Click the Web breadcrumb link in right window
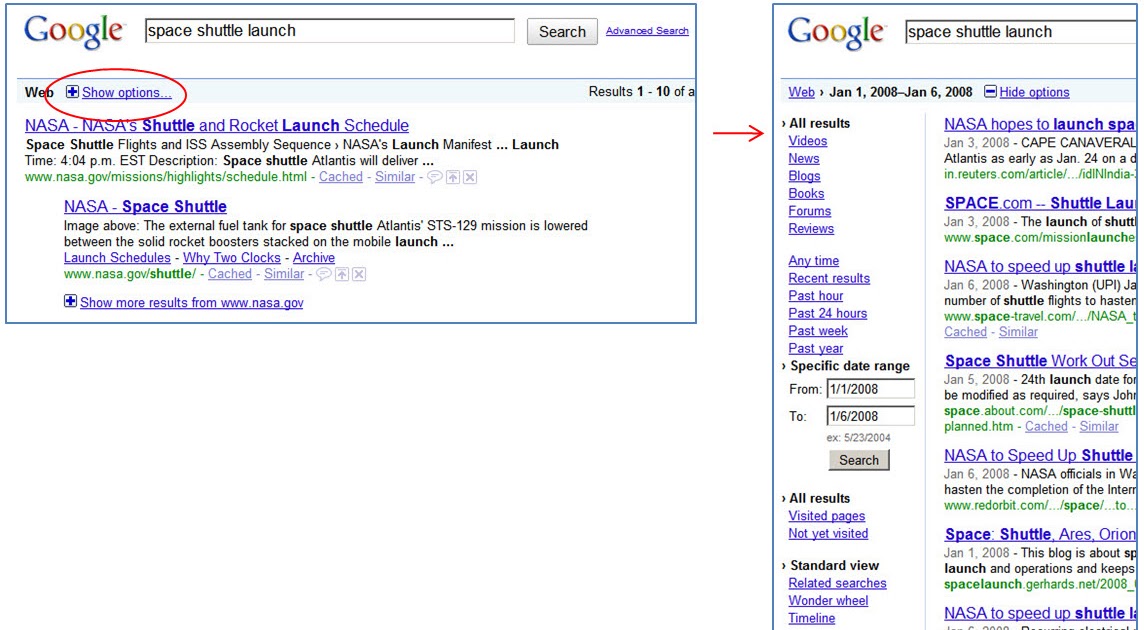This screenshot has width=1144, height=630. (801, 92)
